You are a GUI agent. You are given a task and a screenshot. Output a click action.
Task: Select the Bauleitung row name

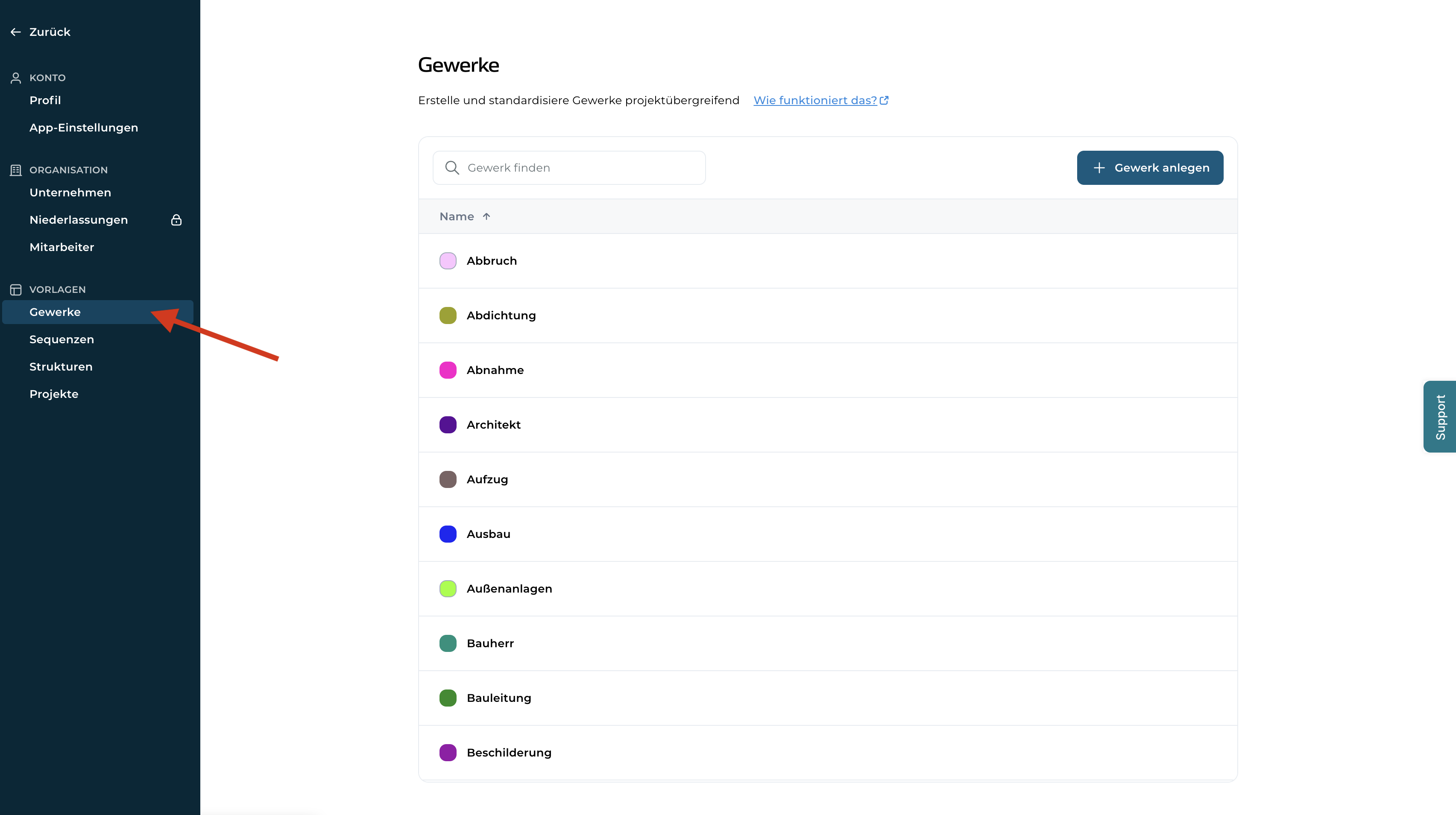(499, 698)
